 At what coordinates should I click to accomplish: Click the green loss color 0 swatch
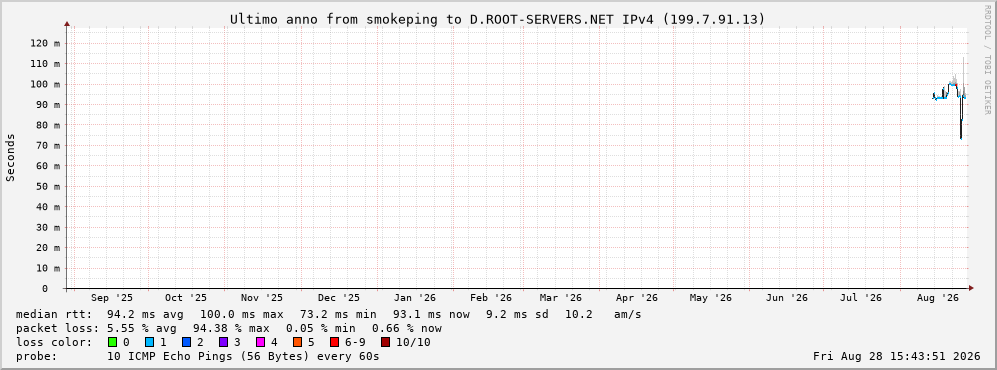pos(113,342)
